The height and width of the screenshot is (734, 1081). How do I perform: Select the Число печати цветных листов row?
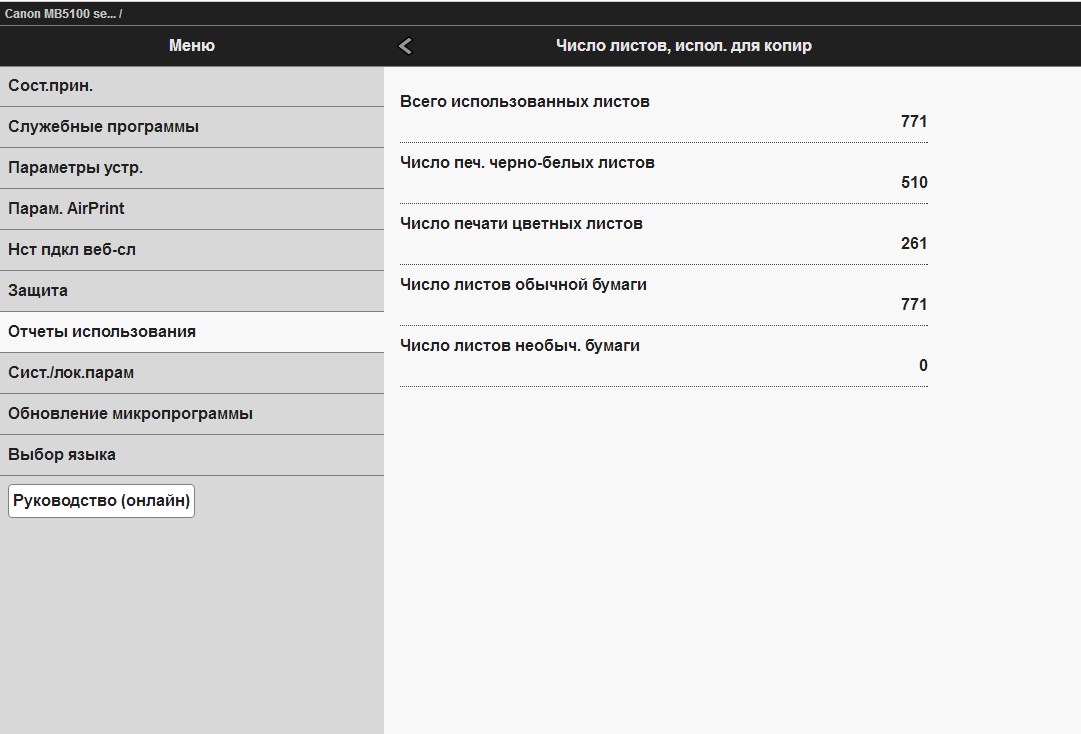pyautogui.click(x=663, y=234)
